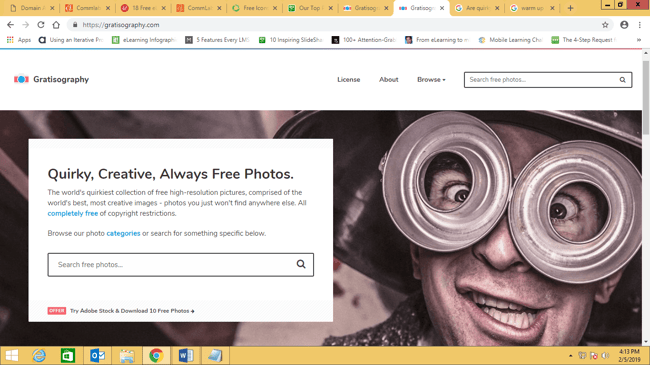Open the 10 Inspiring SlideShare bookmark
This screenshot has height=365, width=650.
(x=291, y=40)
